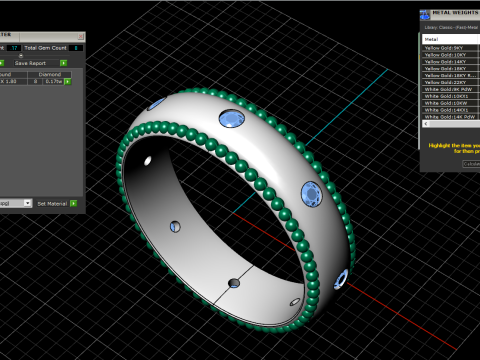
Task: Select the White Gold:10KW row
Action: 451,103
